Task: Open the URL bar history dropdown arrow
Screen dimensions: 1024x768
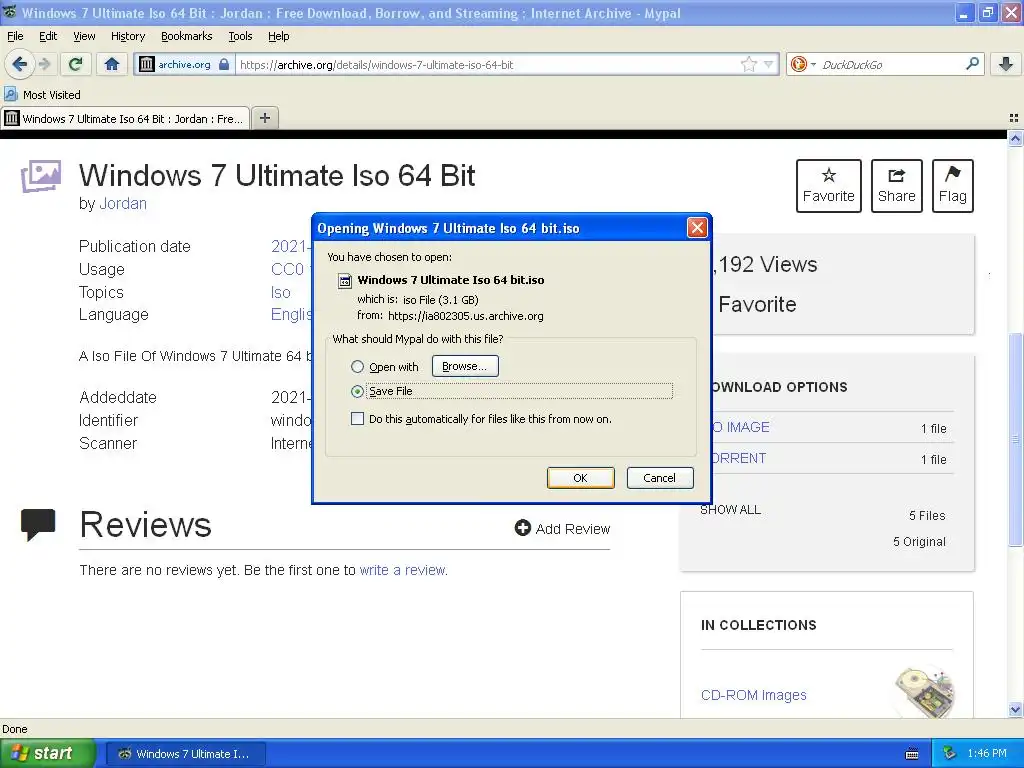Action: [x=769, y=64]
